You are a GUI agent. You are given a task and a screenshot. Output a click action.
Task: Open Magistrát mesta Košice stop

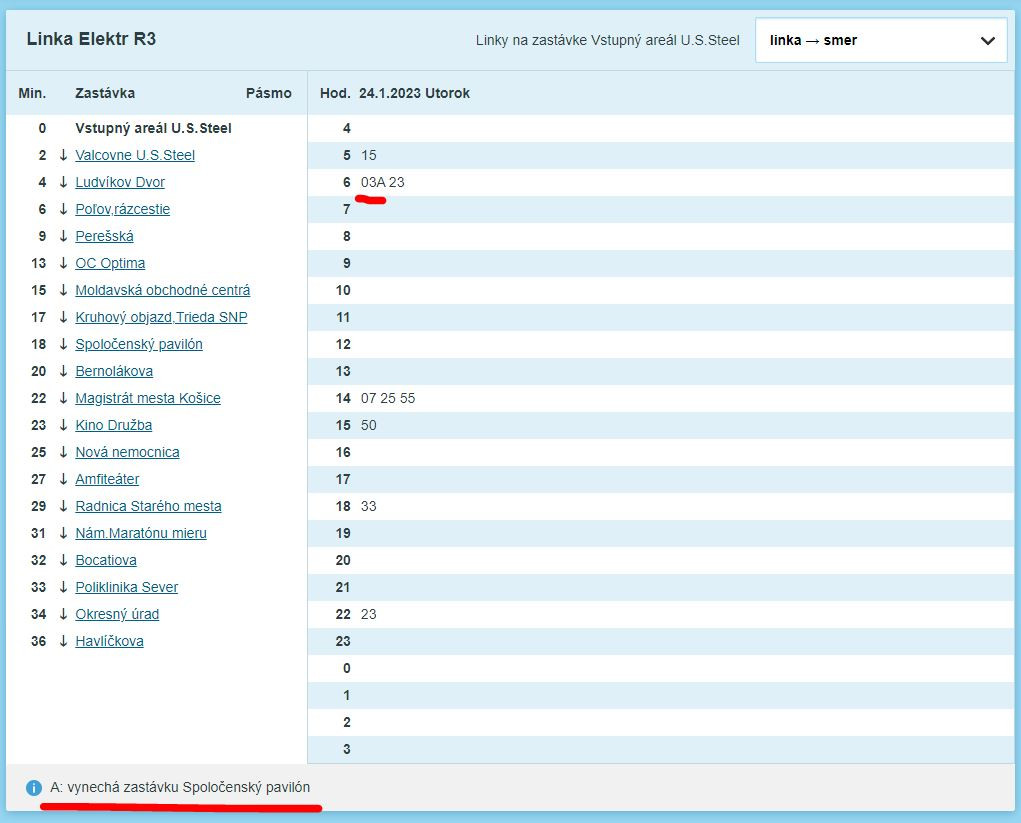click(x=148, y=398)
